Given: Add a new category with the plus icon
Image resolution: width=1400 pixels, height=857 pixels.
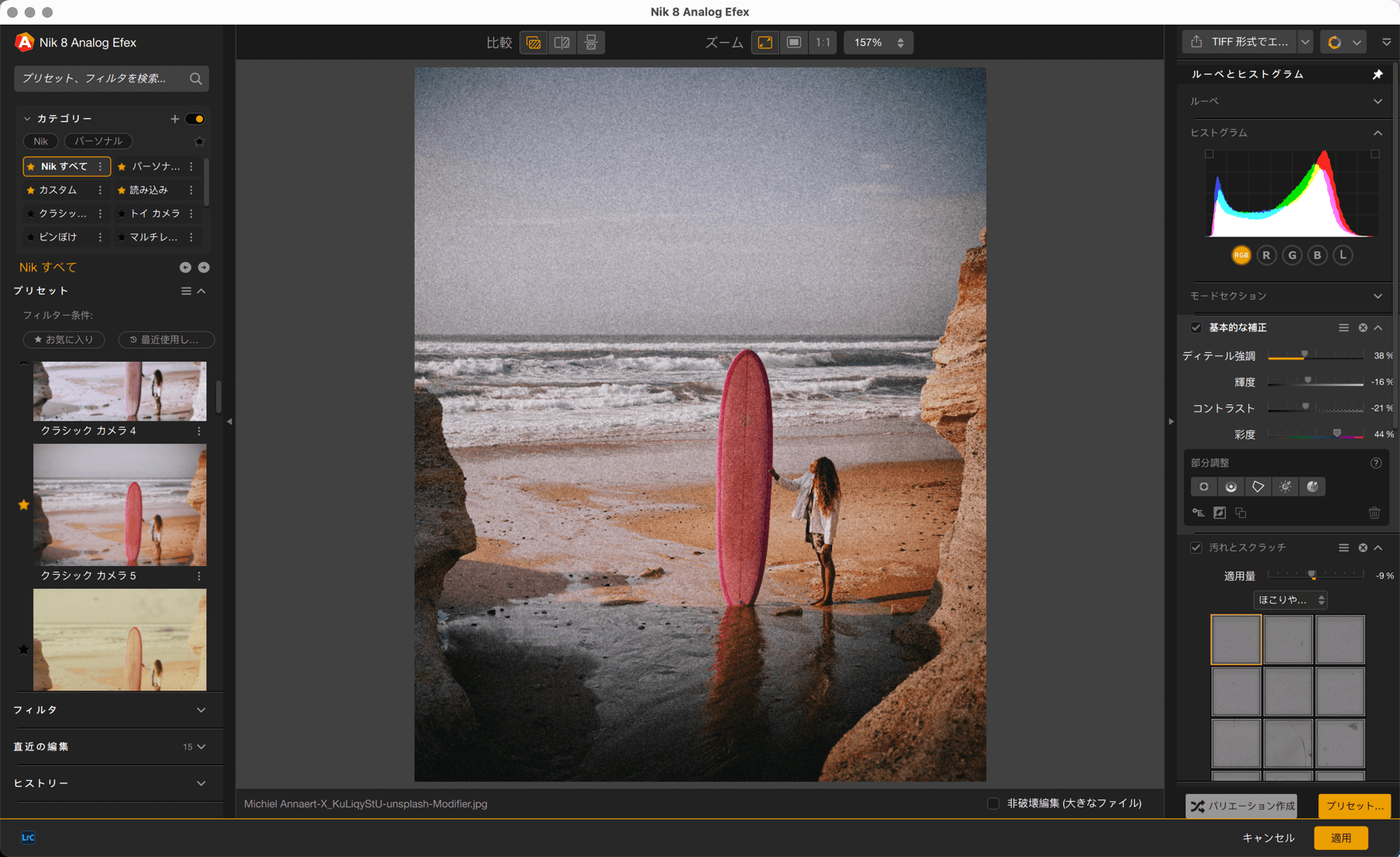Looking at the screenshot, I should 174,119.
